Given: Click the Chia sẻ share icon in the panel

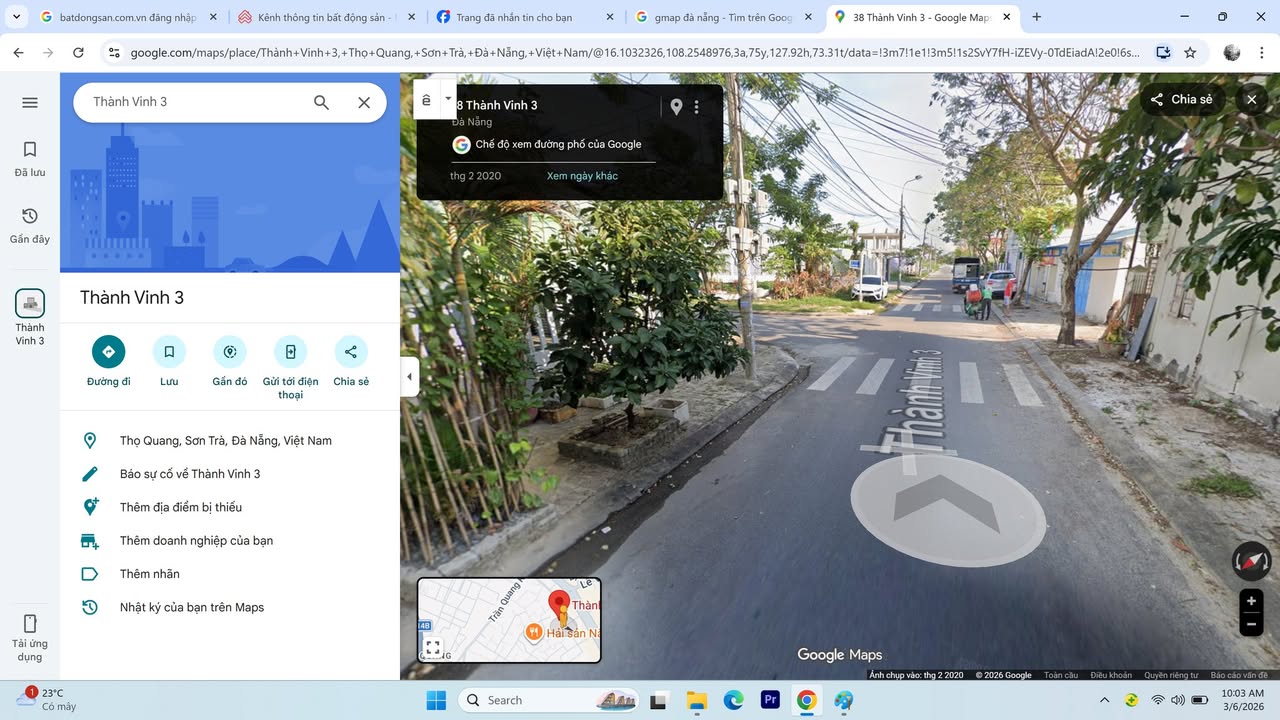Looking at the screenshot, I should (351, 352).
